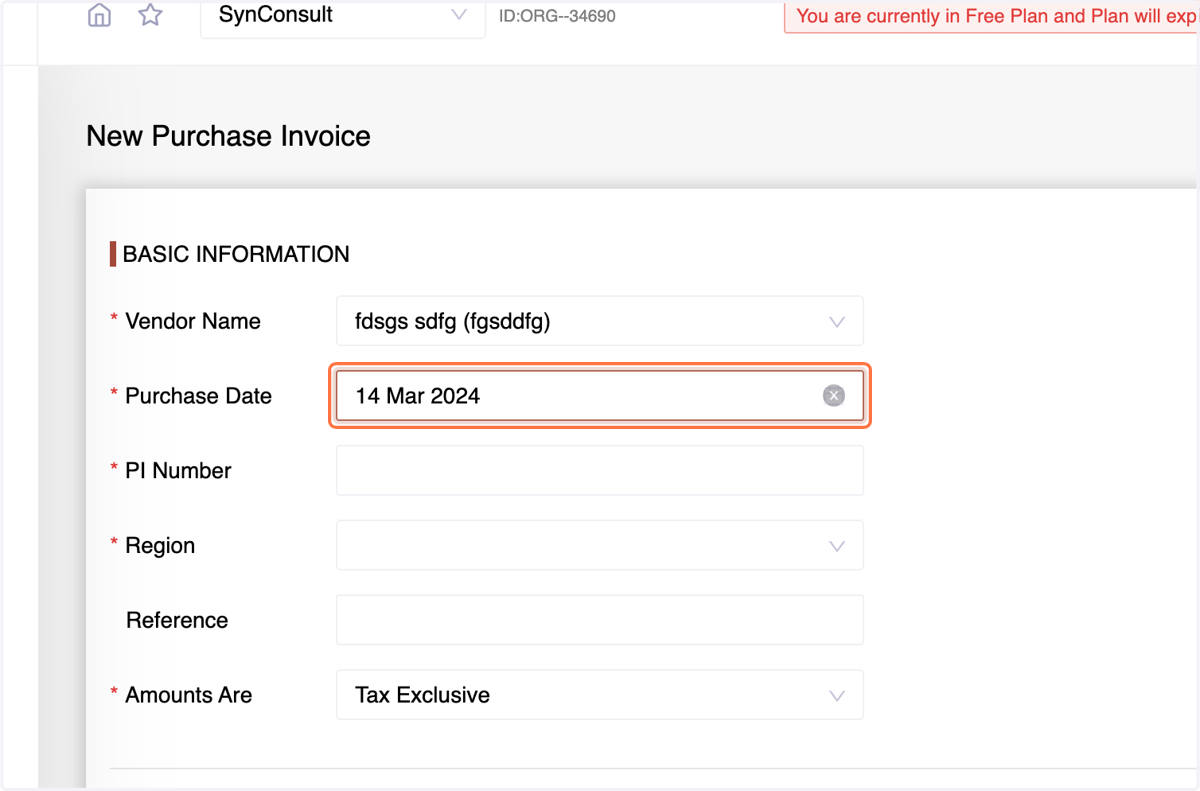Select the ID:ORG--34690 text
This screenshot has height=791, width=1200.
tap(557, 16)
